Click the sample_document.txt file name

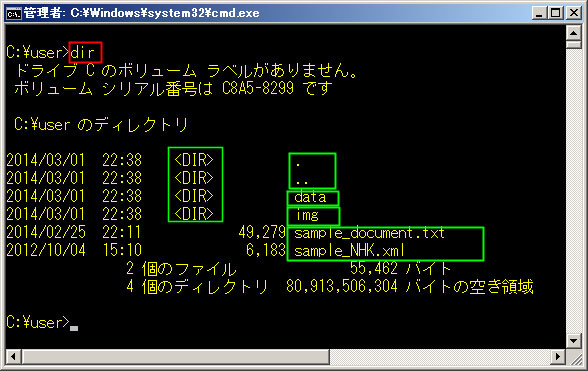click(369, 233)
